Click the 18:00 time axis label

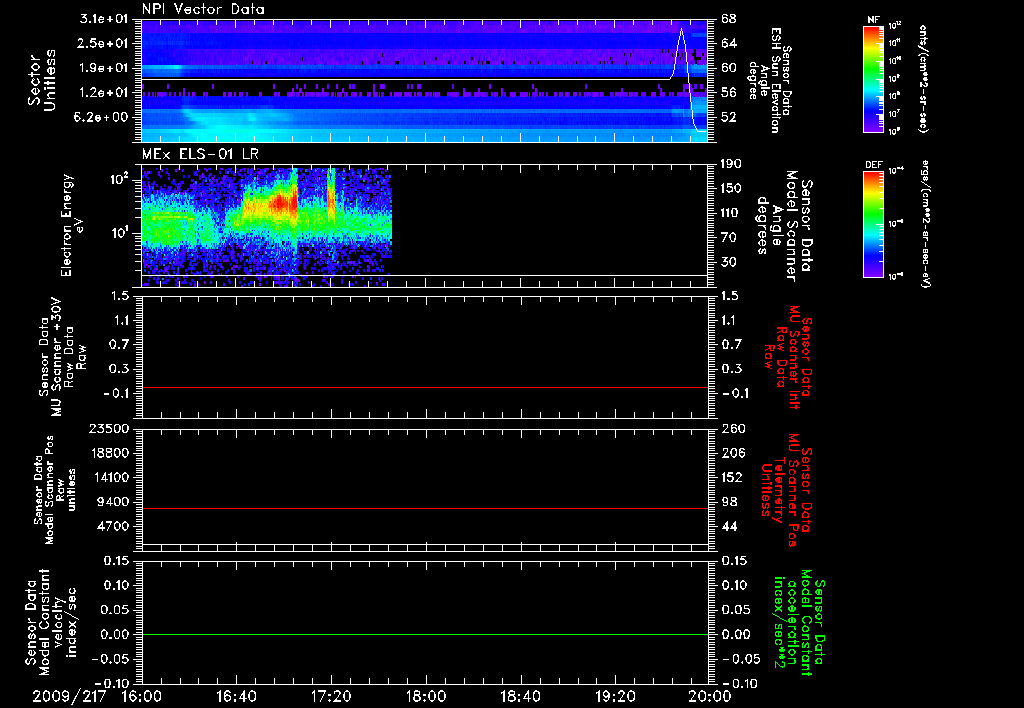(x=426, y=696)
